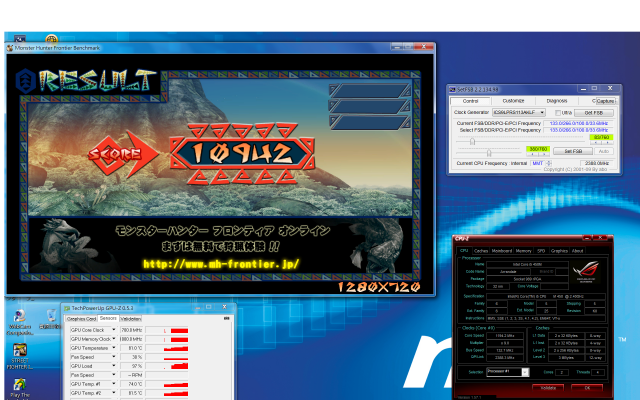Image resolution: width=640 pixels, height=400 pixels.
Task: Open GPU Memory Clock sensor dropdown
Action: [114, 339]
